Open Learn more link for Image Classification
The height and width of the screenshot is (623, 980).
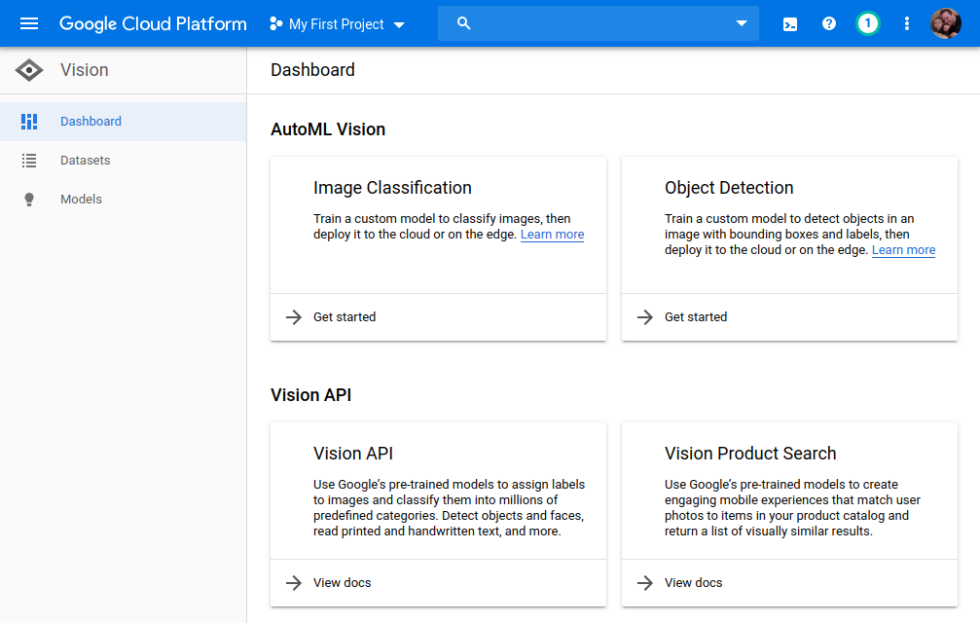[552, 235]
